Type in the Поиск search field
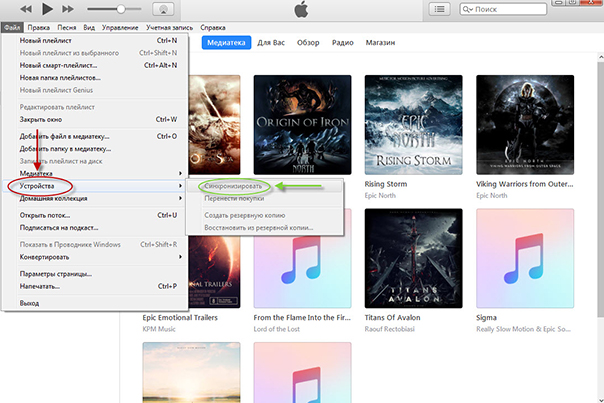Screen dimensions: 604x403 [x=530, y=9]
